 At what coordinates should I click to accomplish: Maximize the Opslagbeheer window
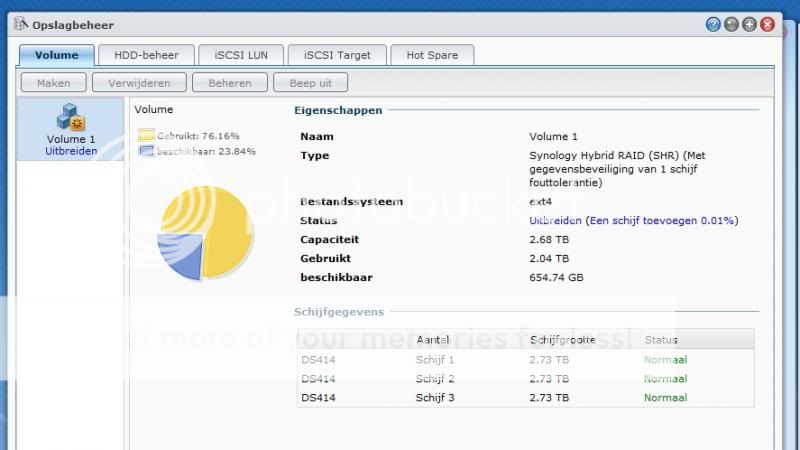point(749,24)
